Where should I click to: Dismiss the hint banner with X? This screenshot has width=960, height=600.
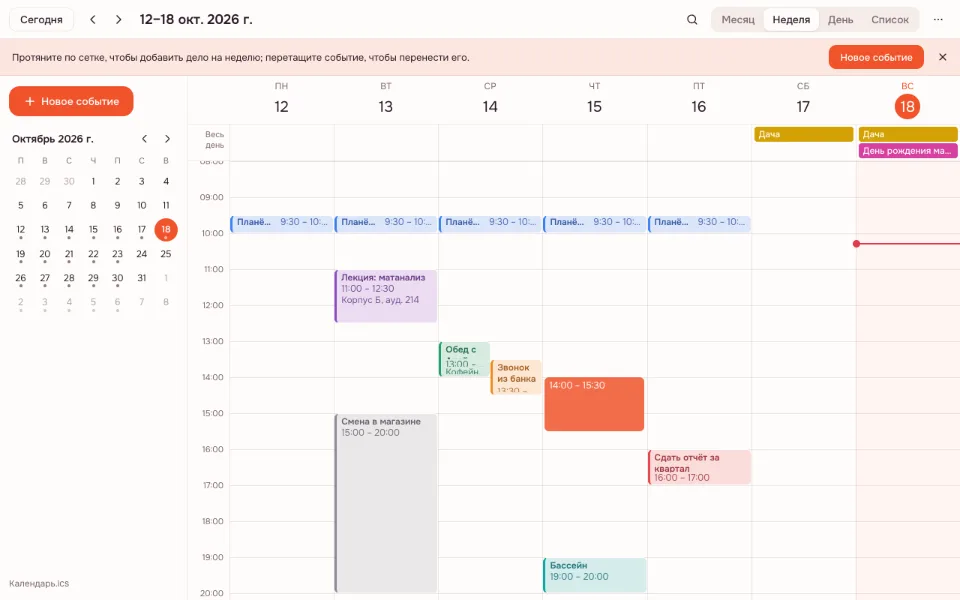pyautogui.click(x=943, y=57)
